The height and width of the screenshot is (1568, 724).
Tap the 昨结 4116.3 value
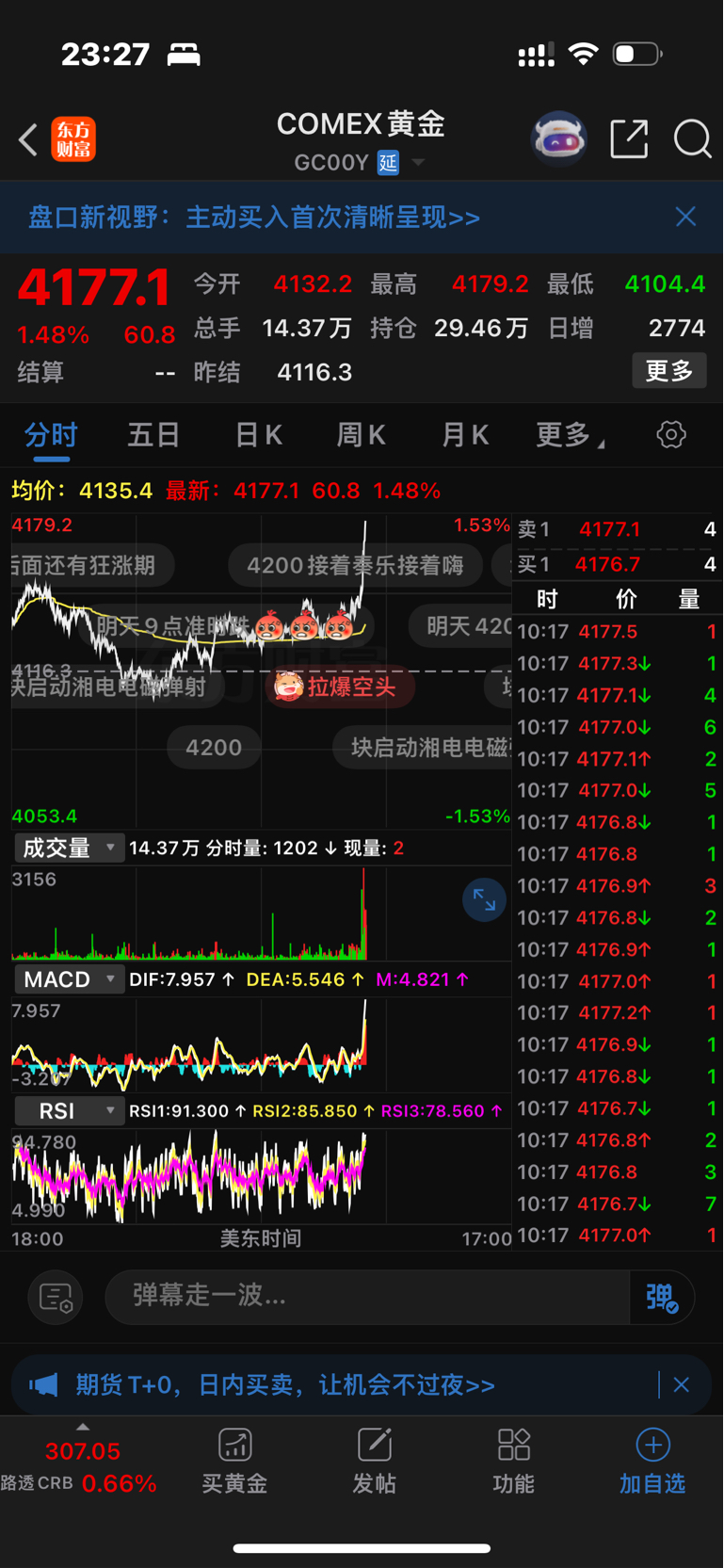[314, 372]
